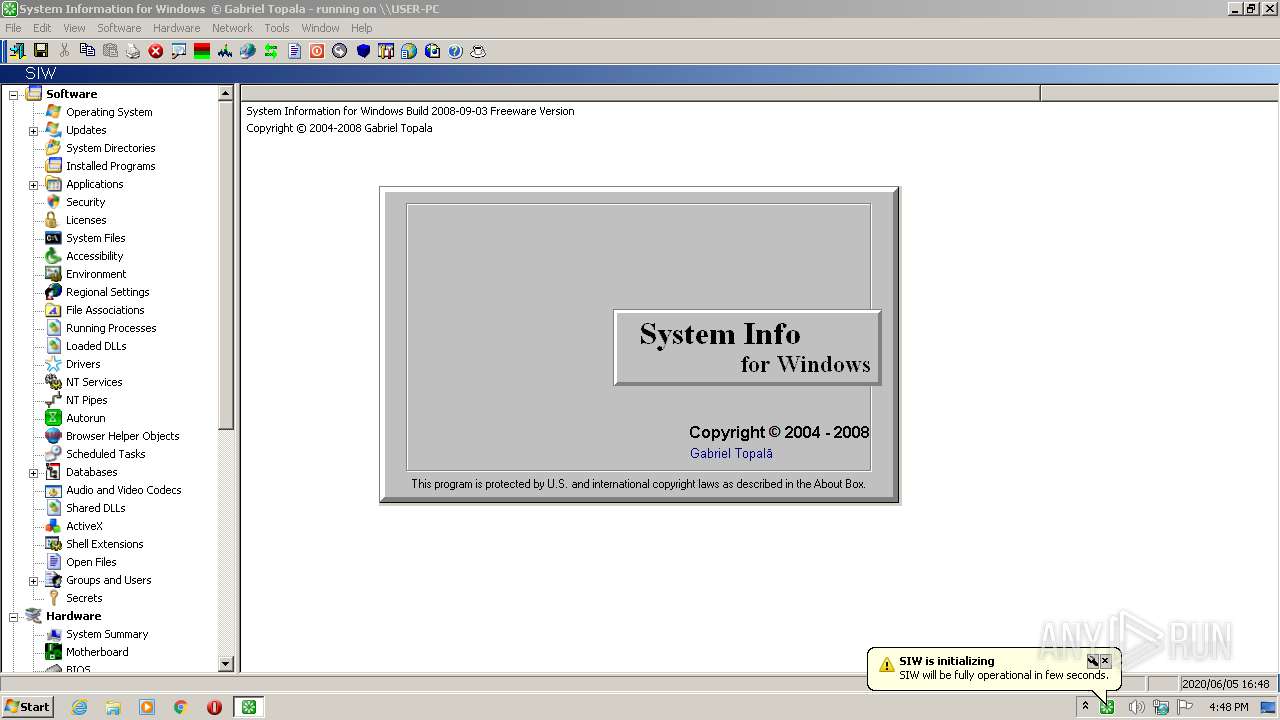Expand the Applications tree node
The image size is (1280, 720).
(33, 184)
